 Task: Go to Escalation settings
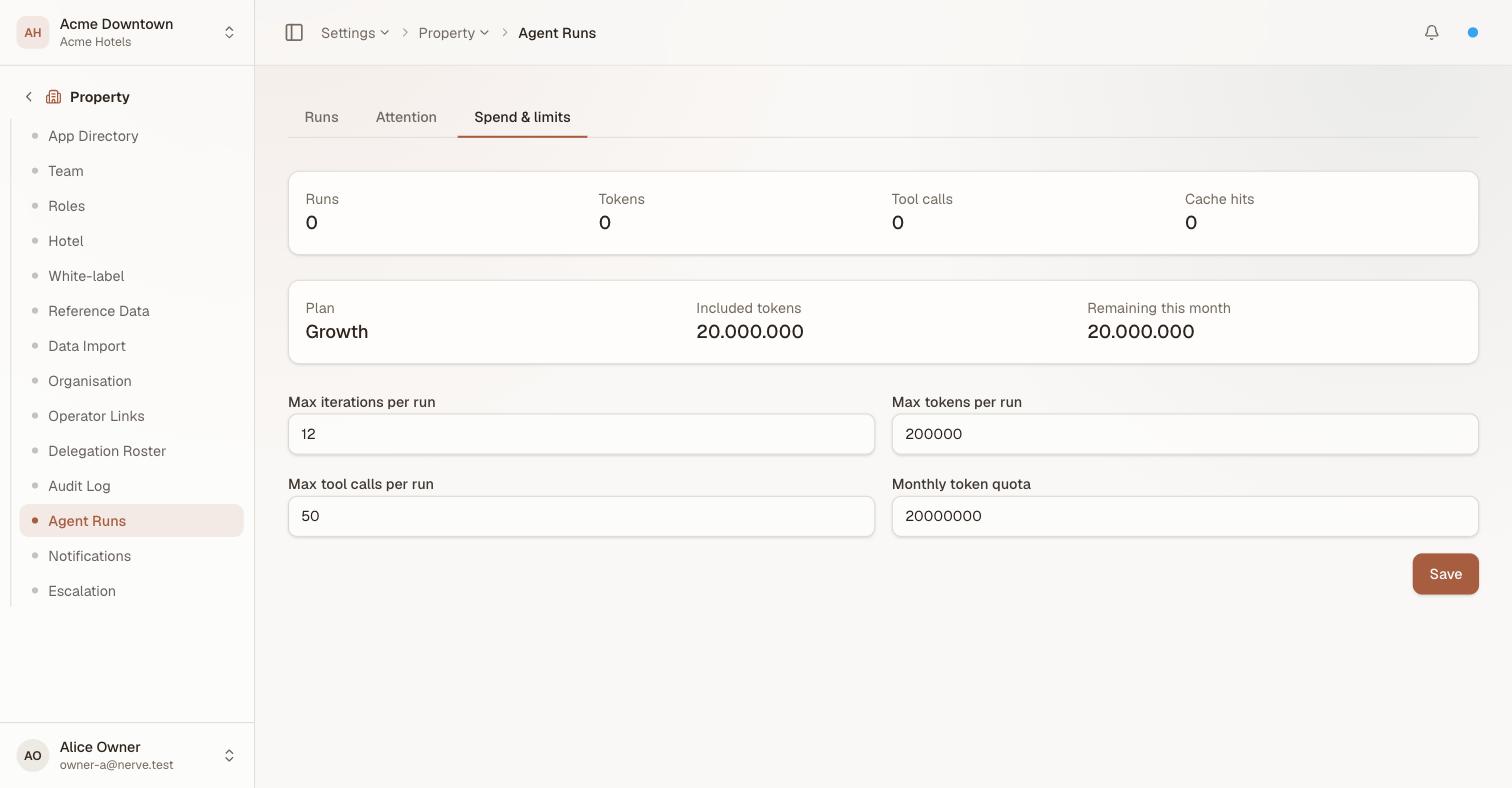131,591
